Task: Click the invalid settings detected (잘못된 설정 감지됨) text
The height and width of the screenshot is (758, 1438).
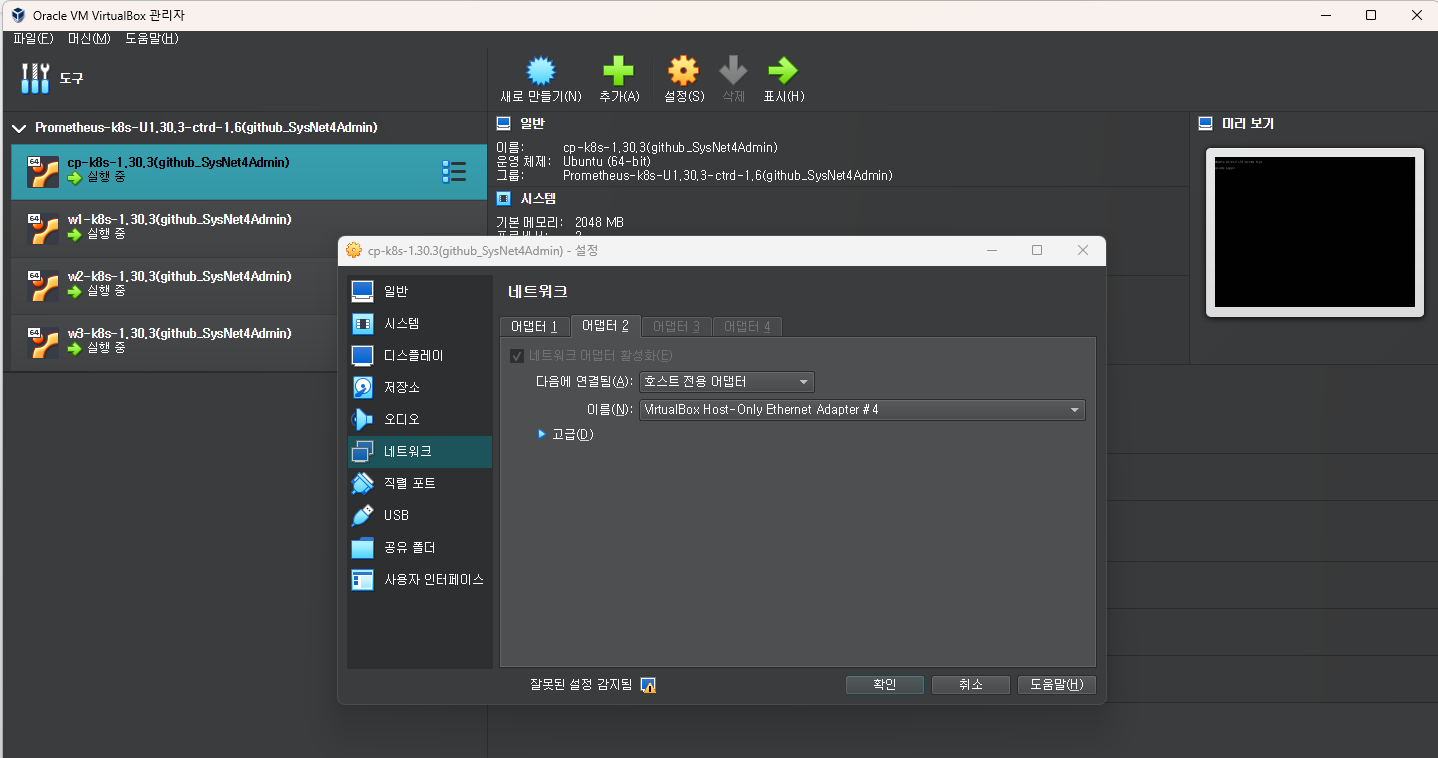Action: click(581, 685)
